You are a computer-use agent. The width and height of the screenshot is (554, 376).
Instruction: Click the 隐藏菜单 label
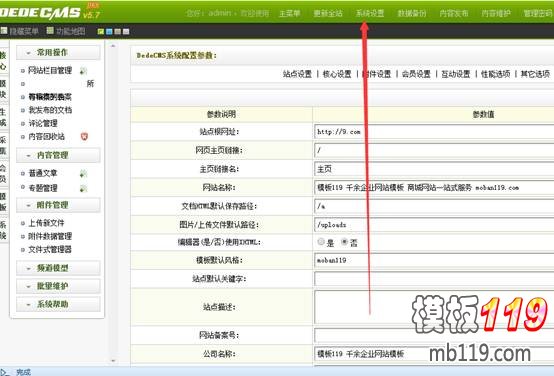pyautogui.click(x=24, y=31)
